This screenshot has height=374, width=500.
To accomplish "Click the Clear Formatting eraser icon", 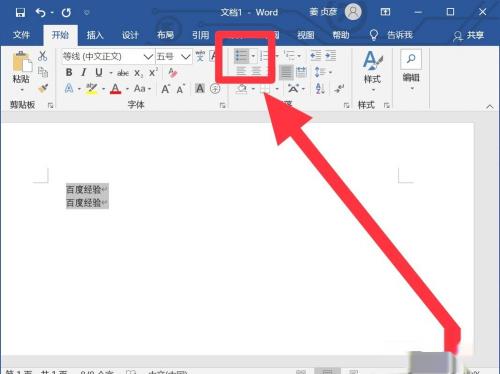I will click(x=172, y=72).
